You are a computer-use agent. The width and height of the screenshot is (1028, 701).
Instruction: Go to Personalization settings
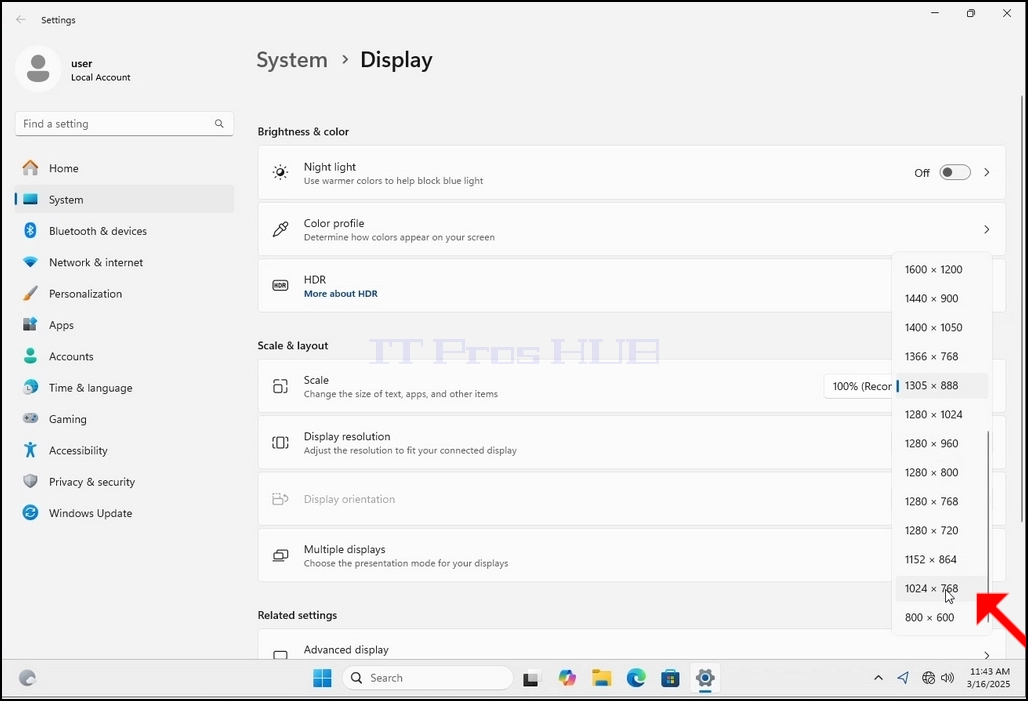[124, 294]
